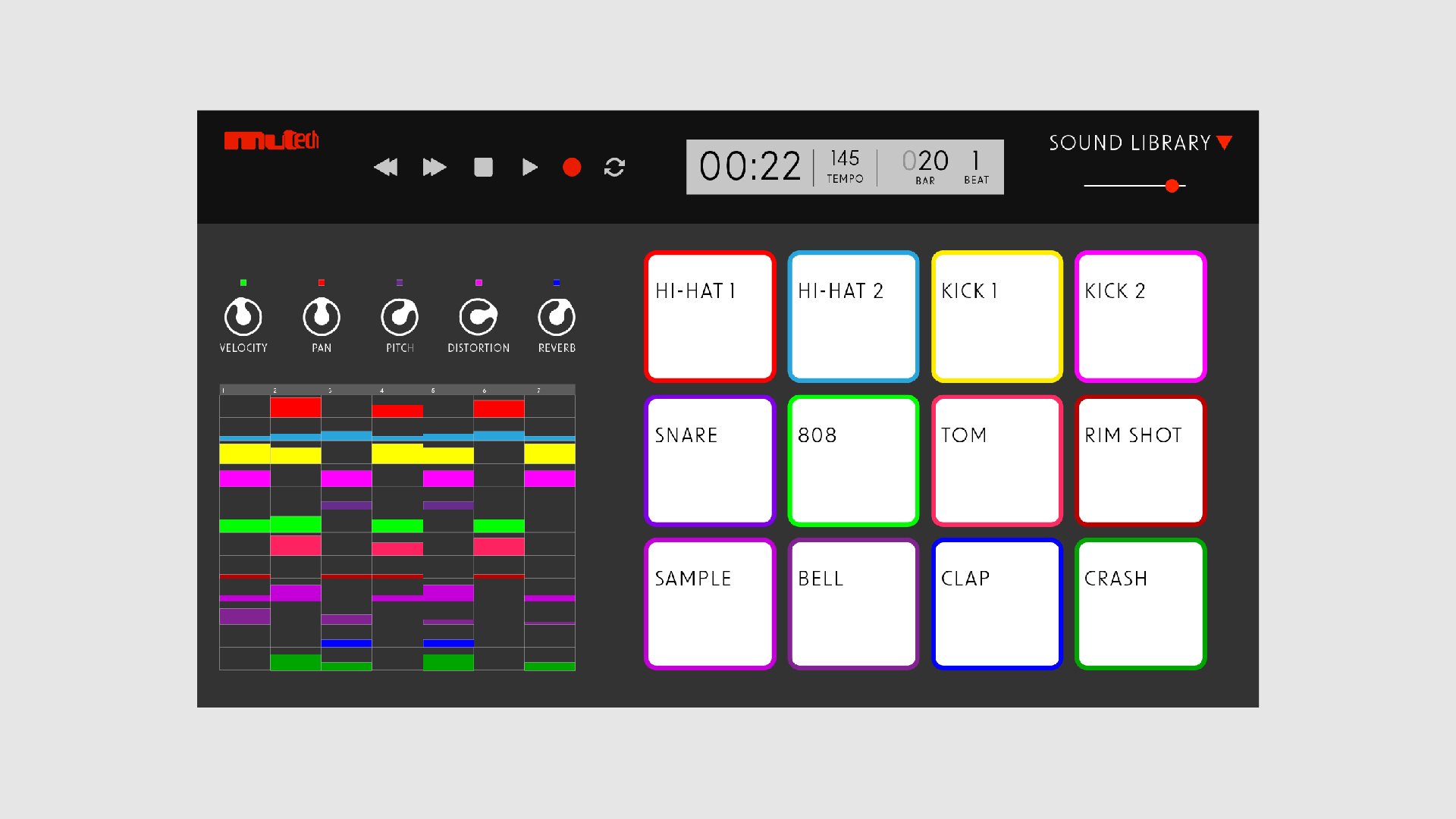
Task: Hit the SNARE pad
Action: 710,460
